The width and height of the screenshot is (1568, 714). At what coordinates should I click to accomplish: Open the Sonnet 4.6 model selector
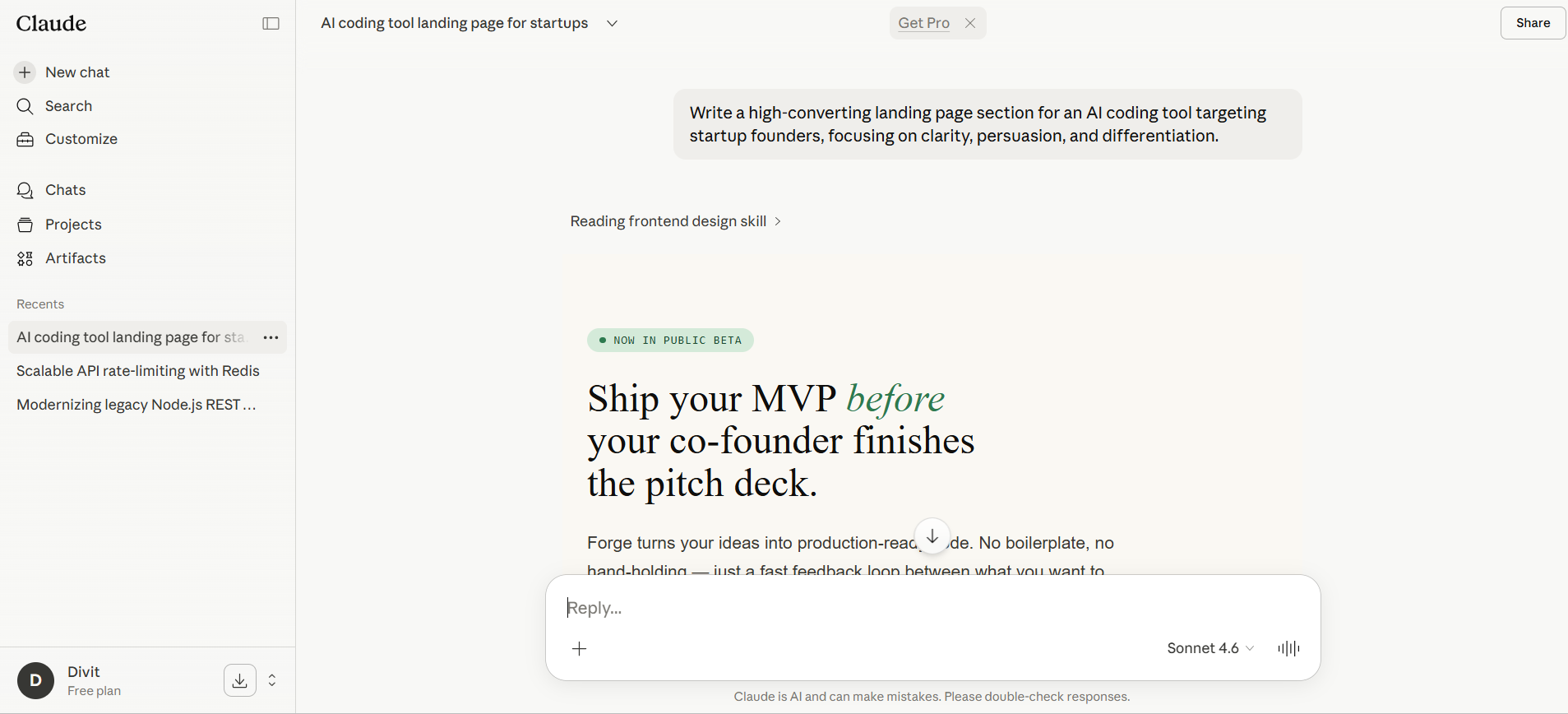coord(1210,648)
